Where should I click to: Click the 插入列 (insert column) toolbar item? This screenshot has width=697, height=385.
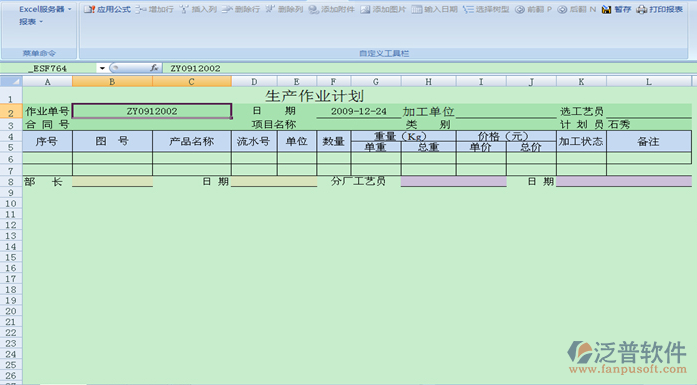click(198, 9)
